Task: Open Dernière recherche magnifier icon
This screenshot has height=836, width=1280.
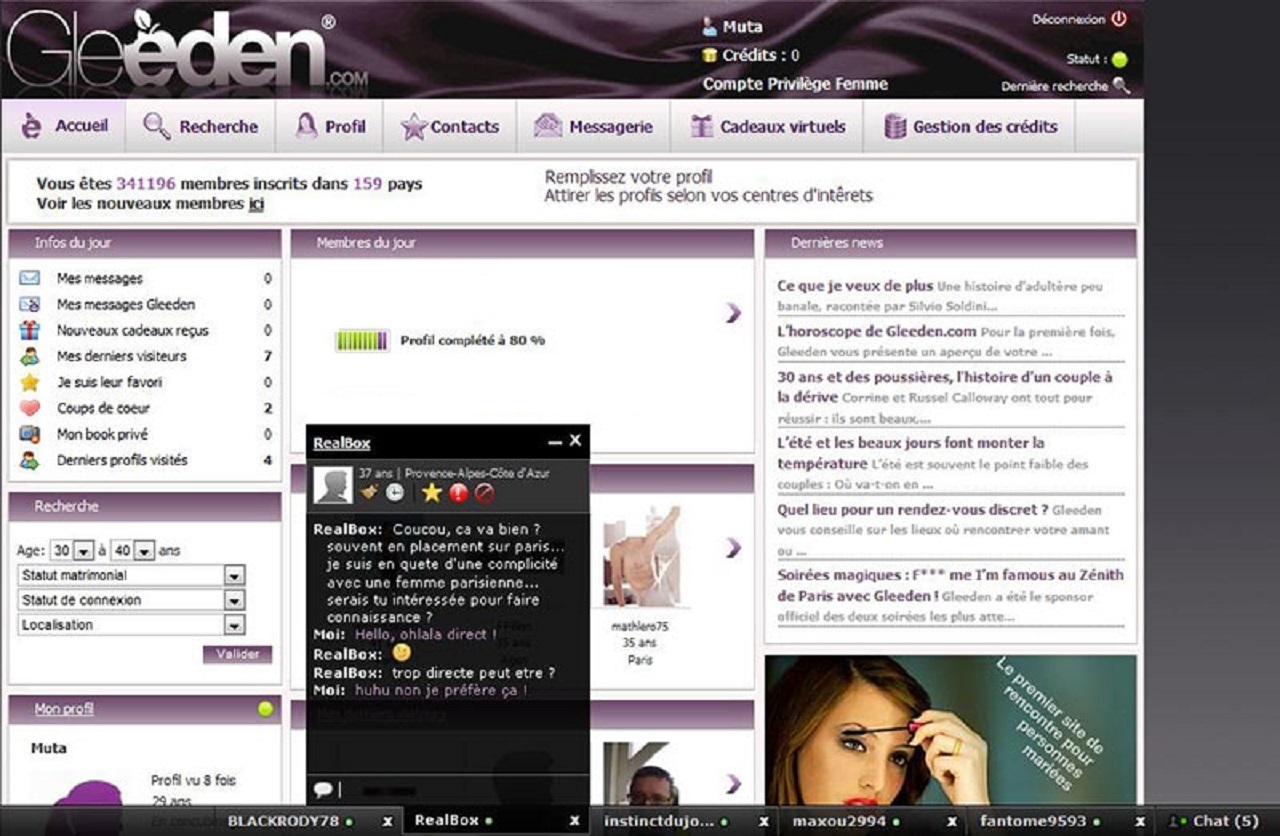Action: coord(1123,87)
